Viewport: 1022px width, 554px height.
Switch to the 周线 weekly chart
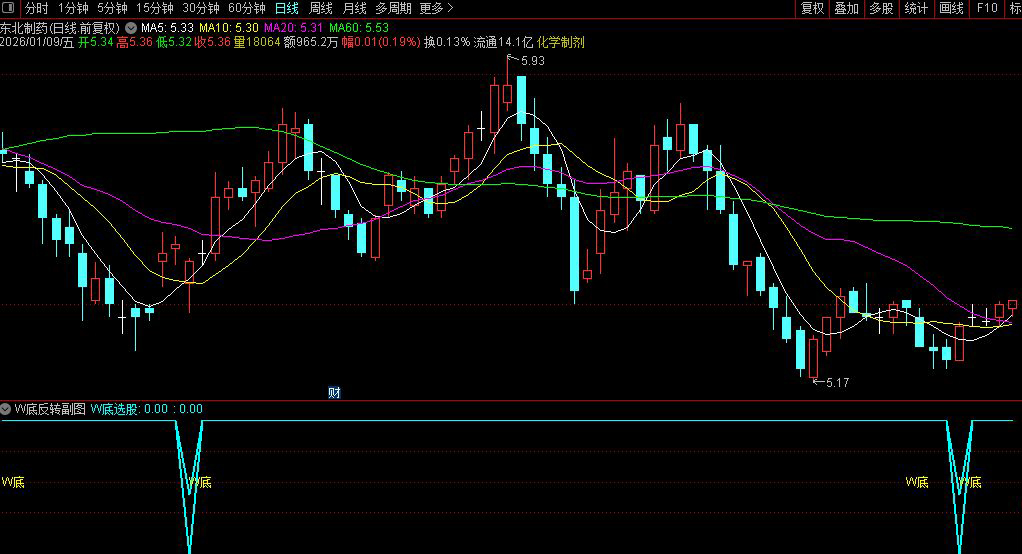(x=320, y=8)
